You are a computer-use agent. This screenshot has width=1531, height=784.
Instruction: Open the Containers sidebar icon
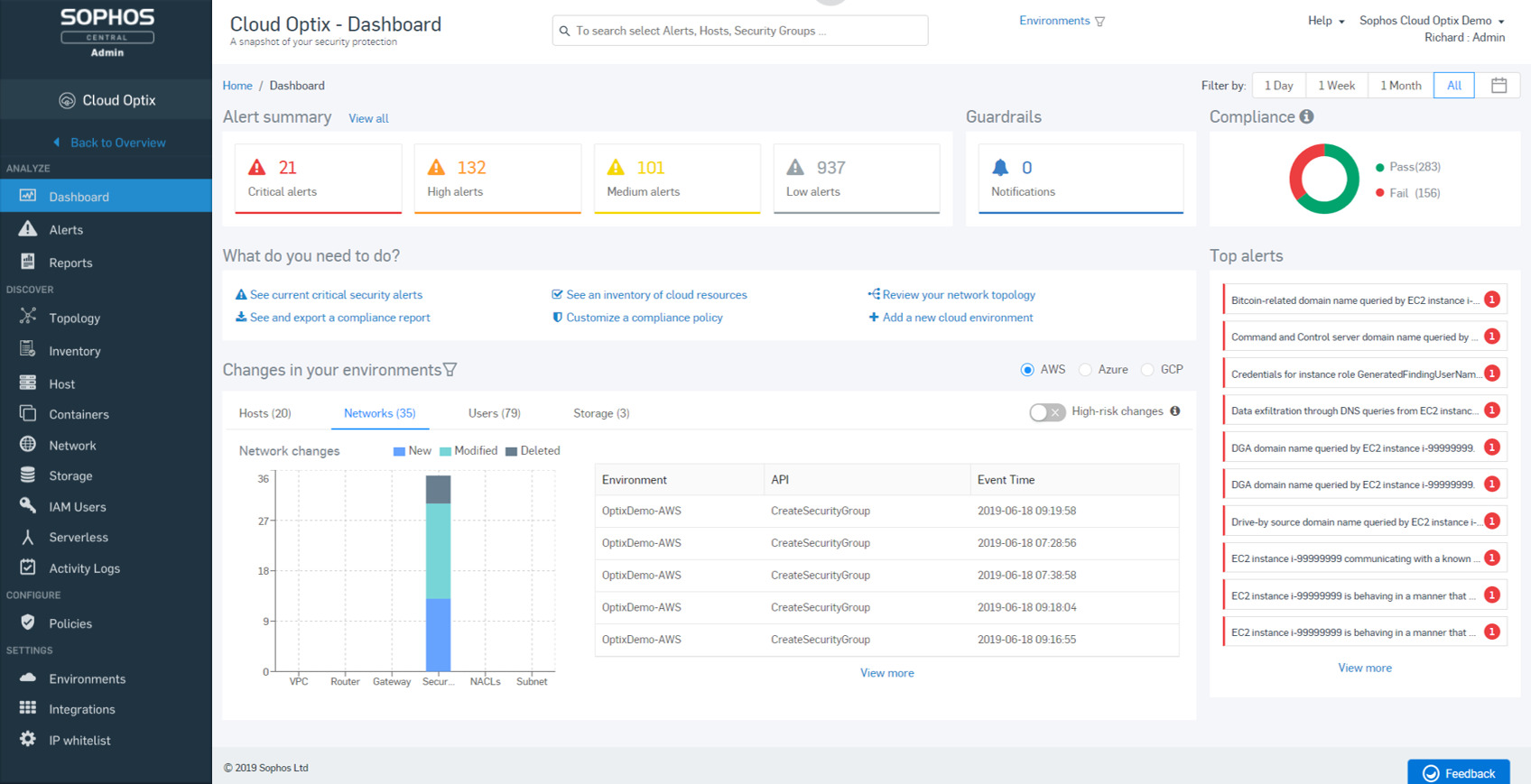[x=28, y=413]
